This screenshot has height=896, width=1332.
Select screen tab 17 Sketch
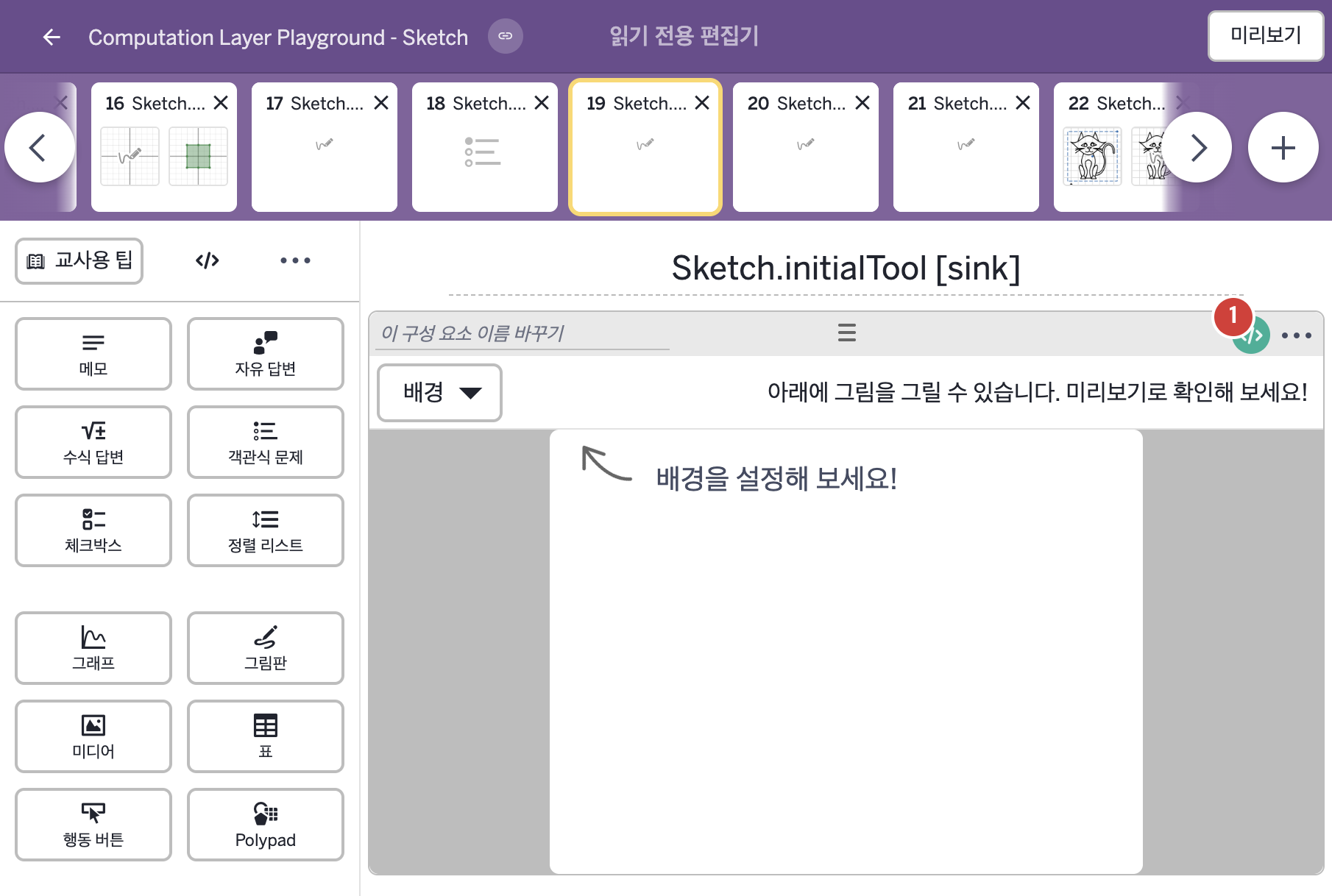point(324,147)
